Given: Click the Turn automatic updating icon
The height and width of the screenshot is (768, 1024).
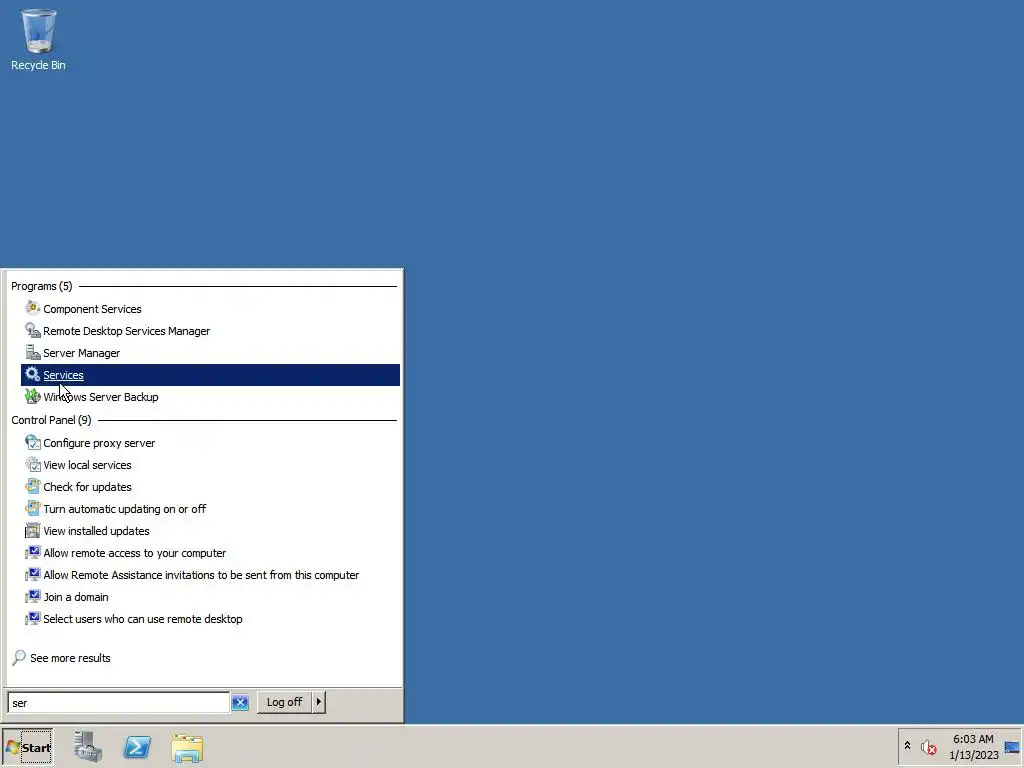Looking at the screenshot, I should tap(33, 508).
